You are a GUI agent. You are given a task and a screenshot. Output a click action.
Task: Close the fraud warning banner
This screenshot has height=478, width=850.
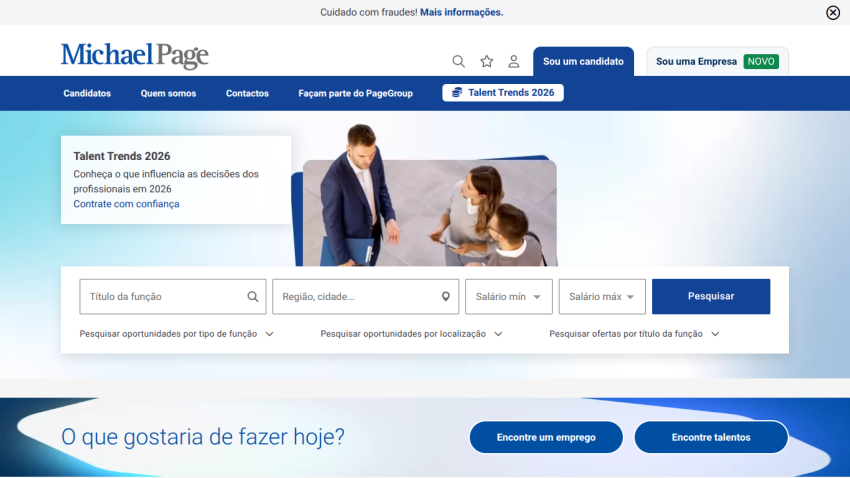point(833,12)
